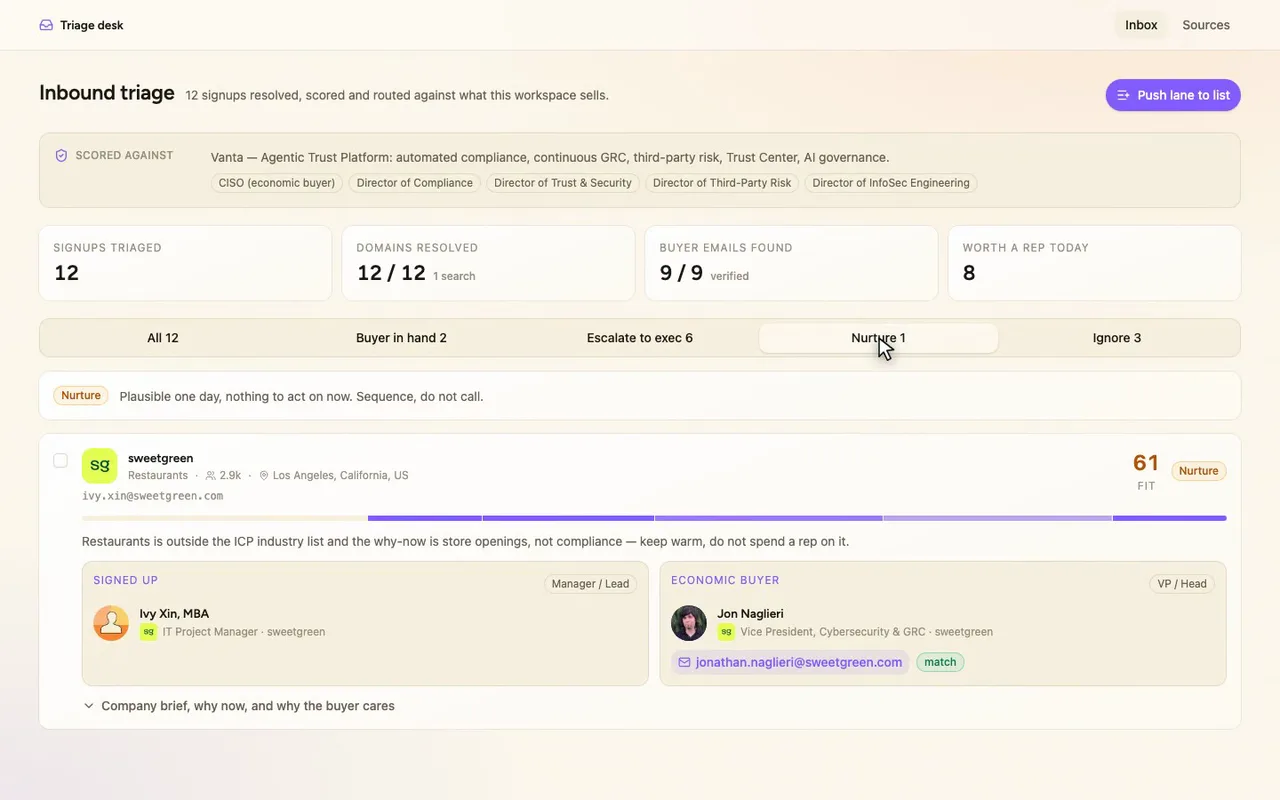Viewport: 1280px width, 800px height.
Task: Open the Escalate to exec 6 lane
Action: [640, 338]
